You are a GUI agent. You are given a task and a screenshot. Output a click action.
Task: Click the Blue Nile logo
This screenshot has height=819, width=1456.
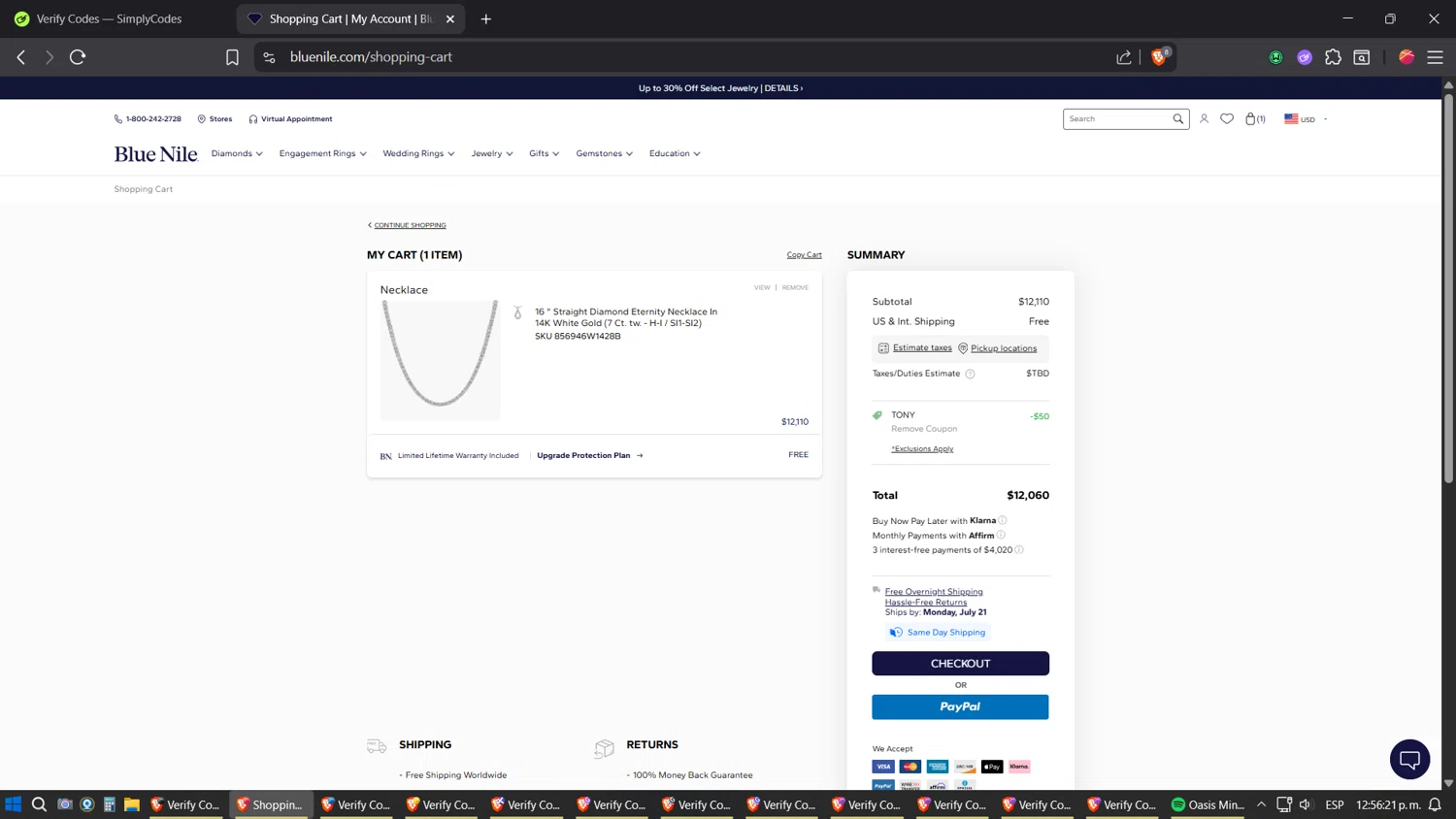pos(155,153)
